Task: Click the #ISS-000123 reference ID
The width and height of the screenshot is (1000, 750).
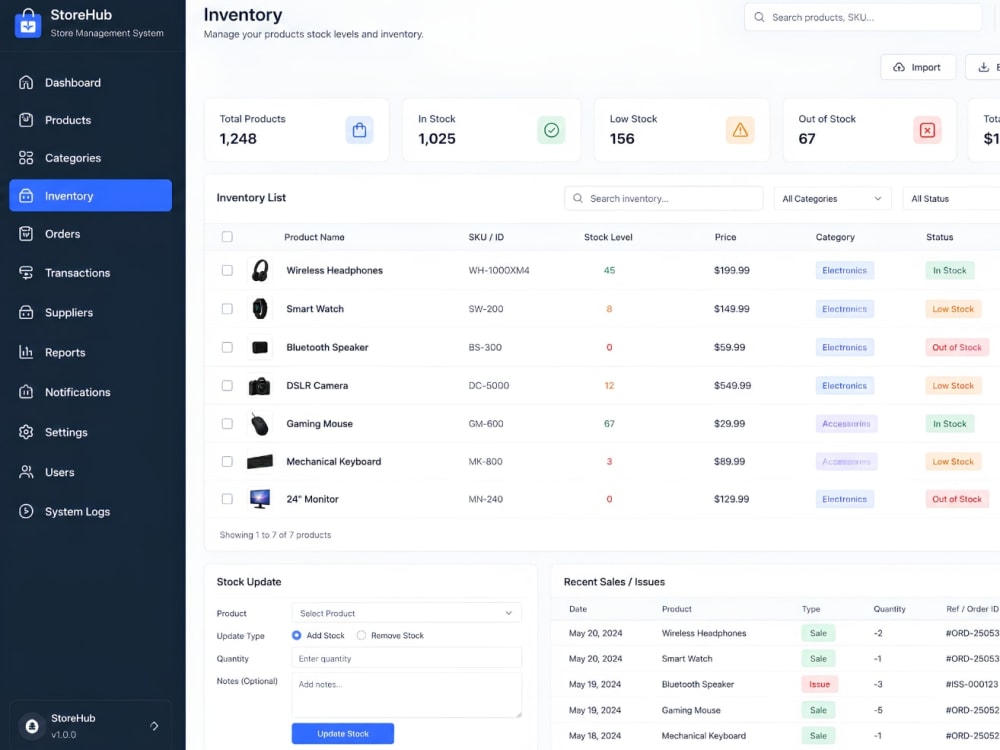Action: coord(972,684)
